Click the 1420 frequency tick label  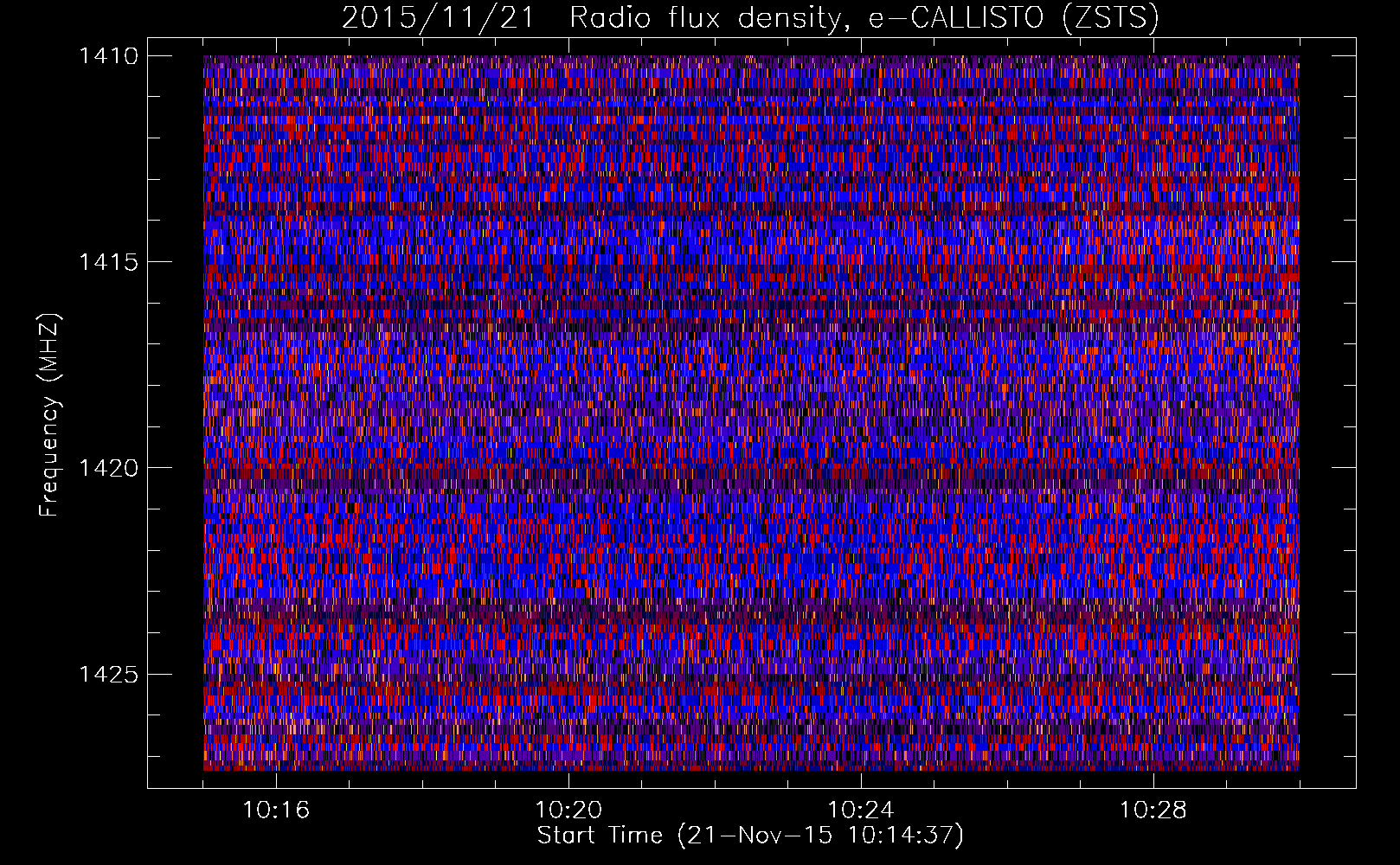click(108, 468)
